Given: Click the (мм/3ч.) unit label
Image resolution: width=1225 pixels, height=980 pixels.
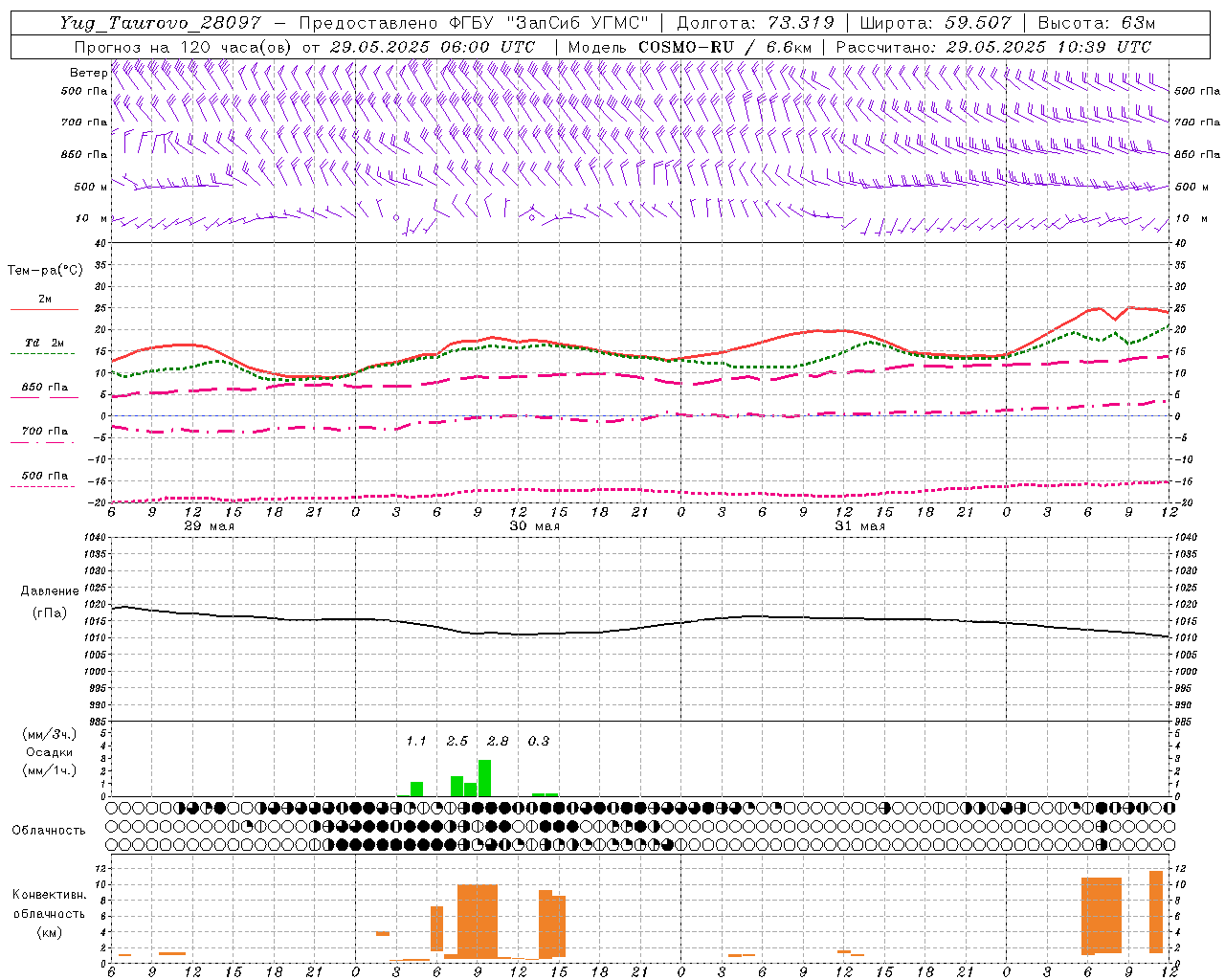Looking at the screenshot, I should click(50, 734).
